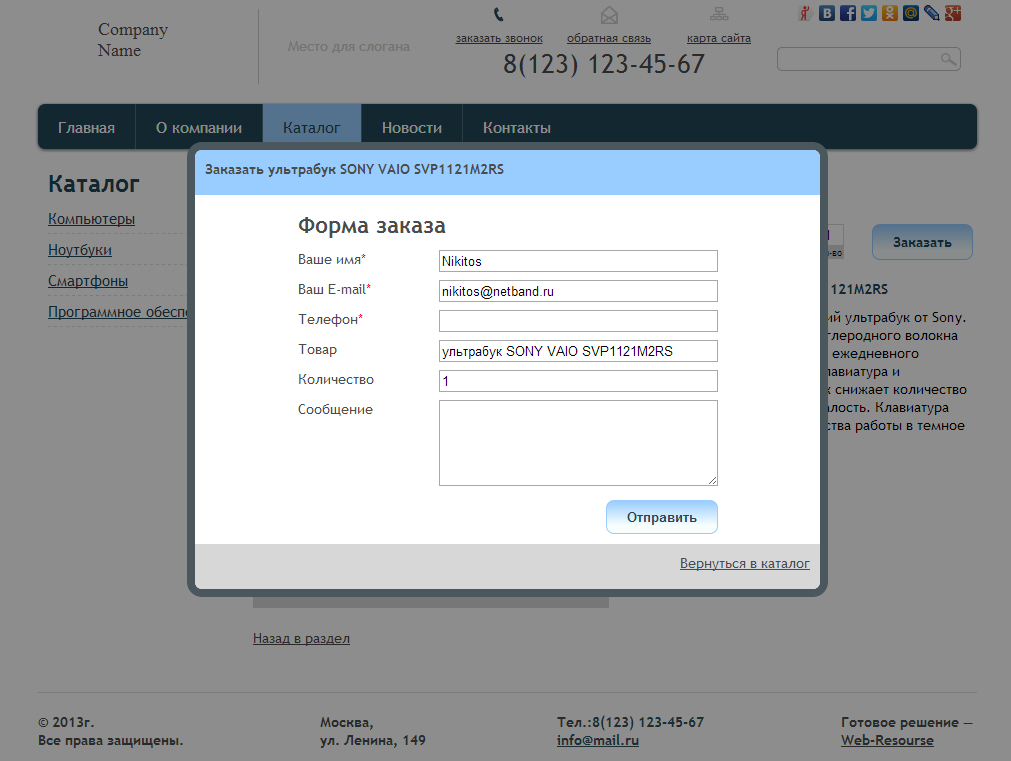Open the Смартфоны catalog category
Screen dimensions: 1011x761
click(88, 281)
